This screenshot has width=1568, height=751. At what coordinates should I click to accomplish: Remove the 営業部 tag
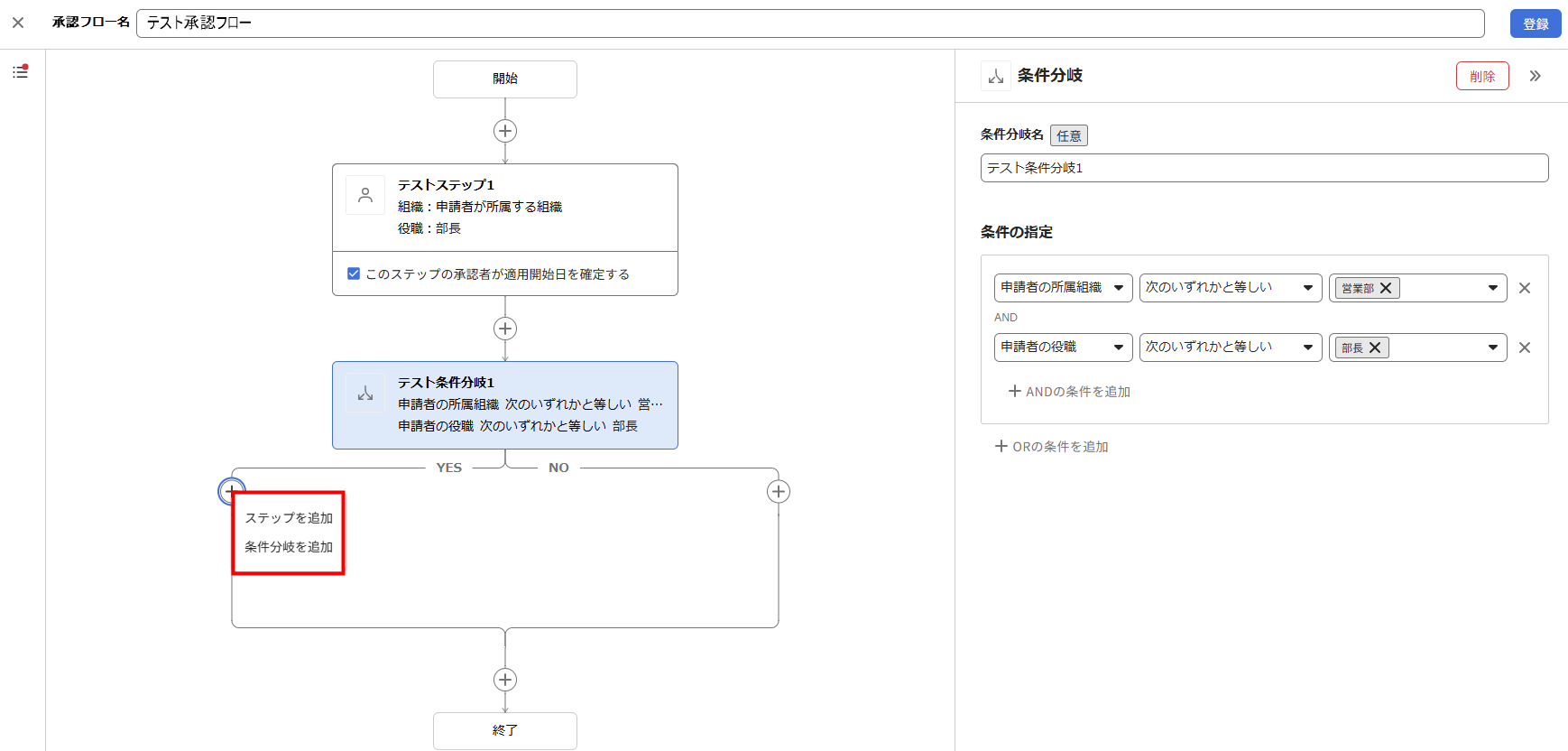(x=1386, y=288)
